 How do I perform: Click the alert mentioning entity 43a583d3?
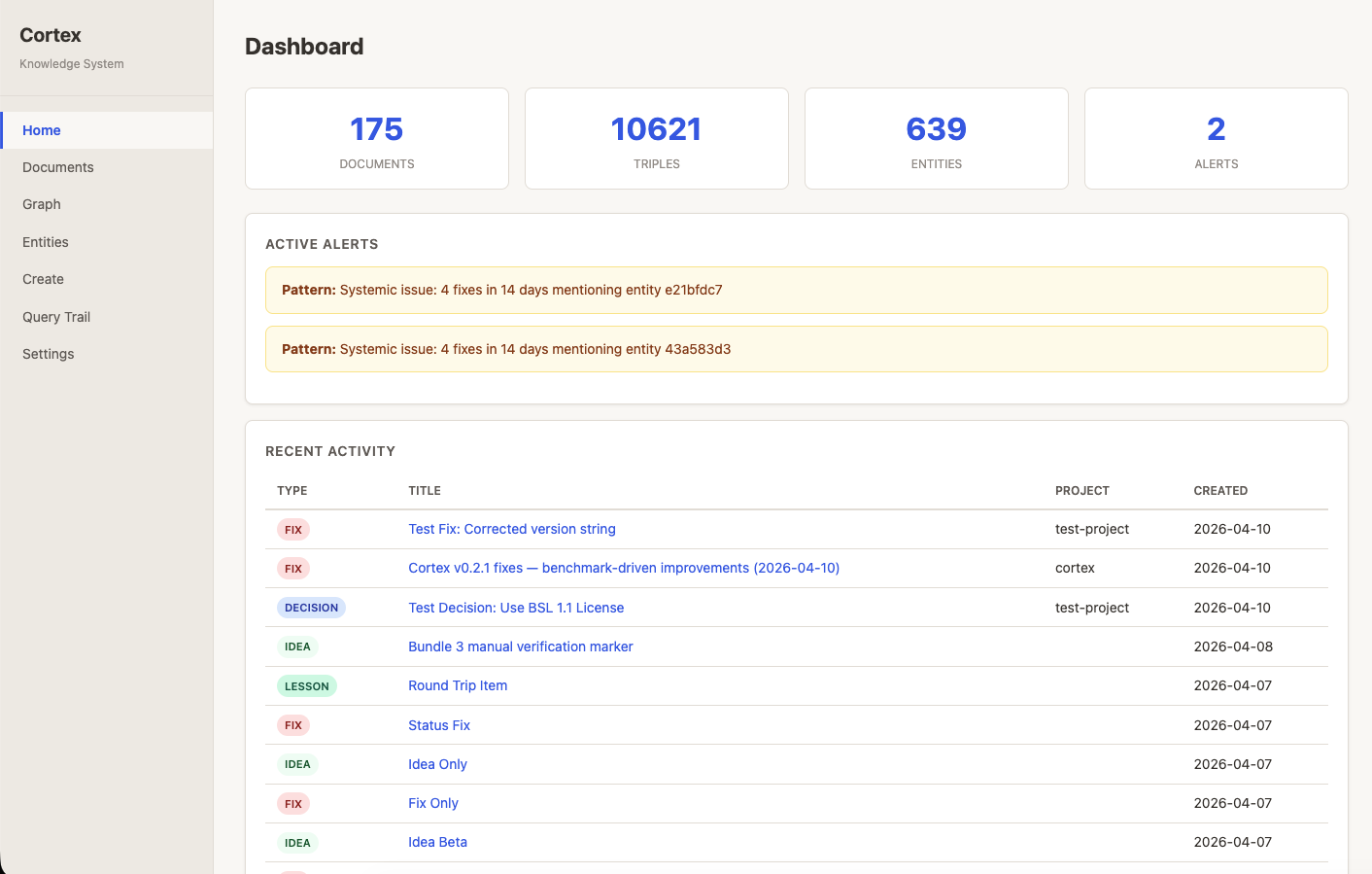(797, 349)
